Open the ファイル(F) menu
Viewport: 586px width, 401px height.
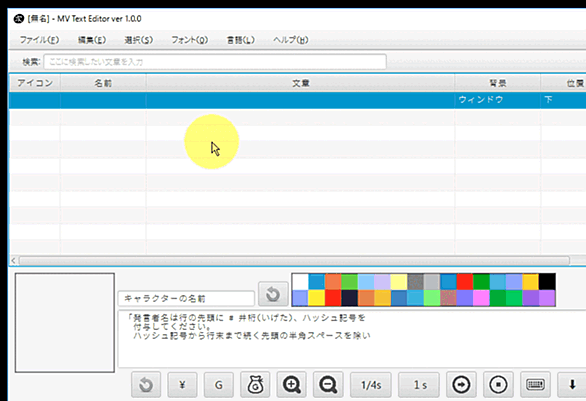tap(39, 40)
